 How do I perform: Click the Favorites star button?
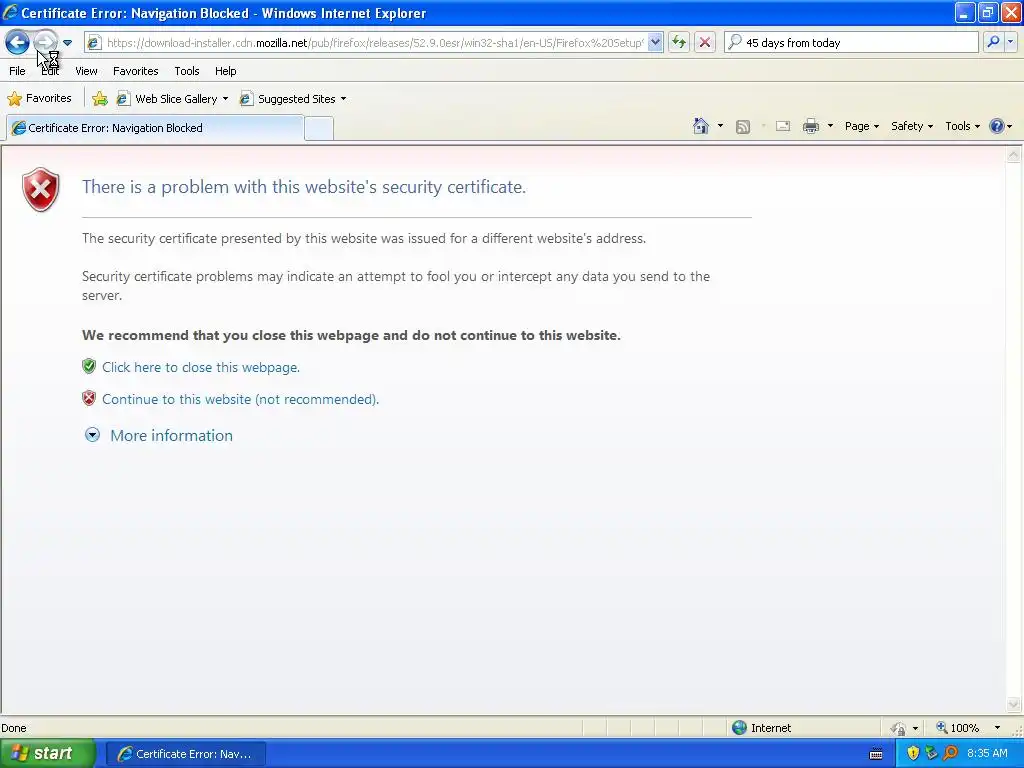[39, 99]
